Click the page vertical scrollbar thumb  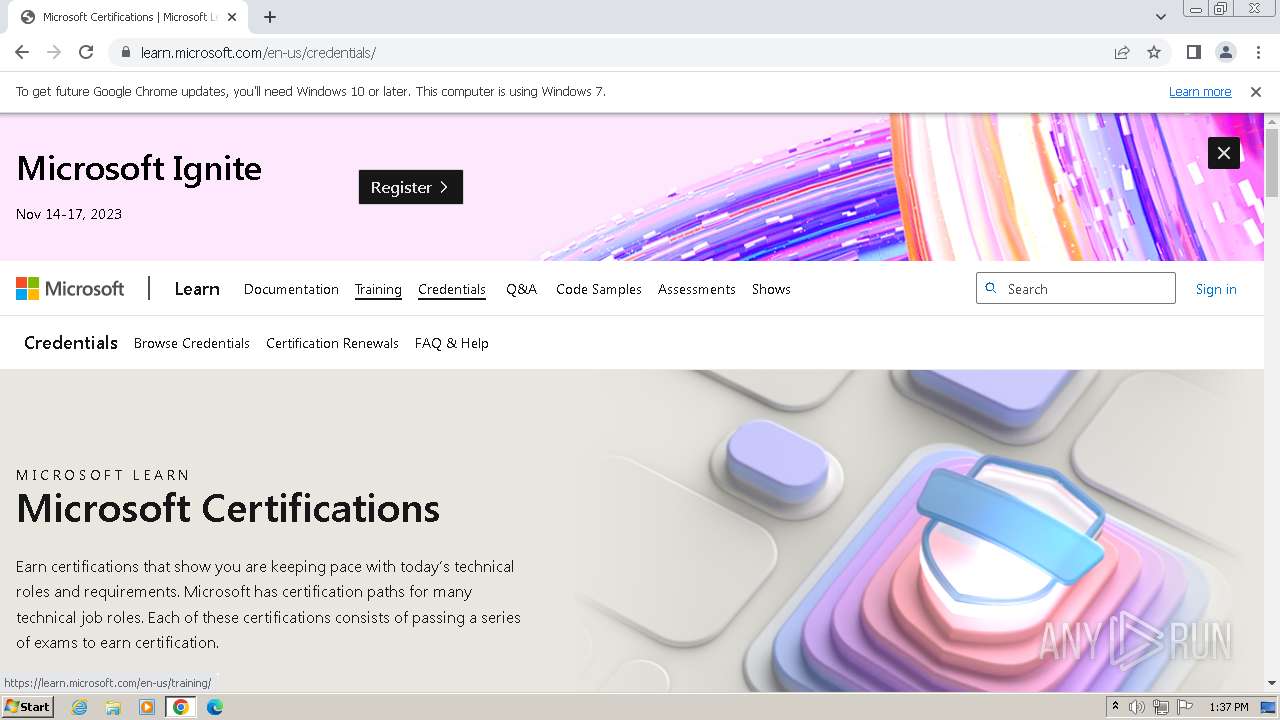pos(1272,162)
